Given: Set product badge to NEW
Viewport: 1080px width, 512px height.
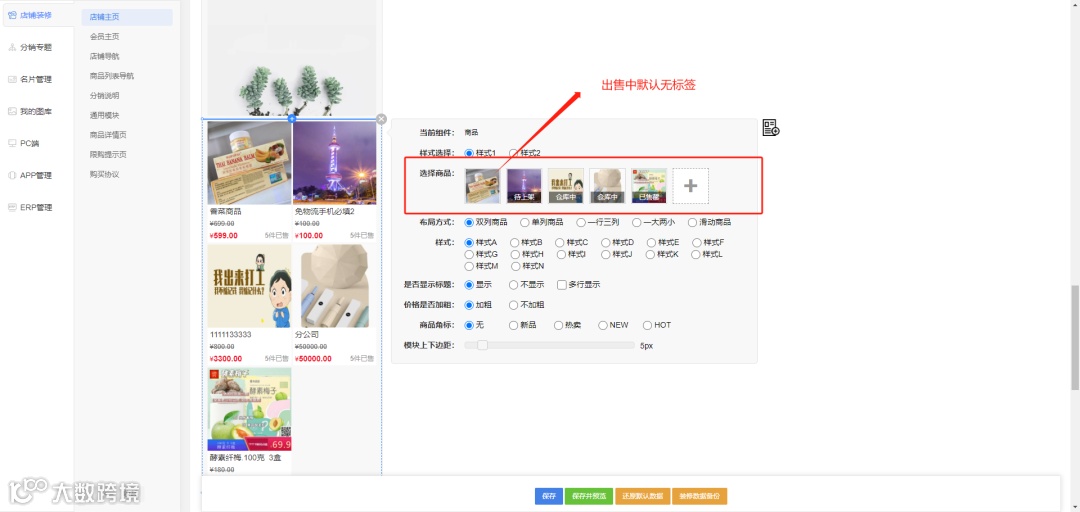Looking at the screenshot, I should pos(603,325).
